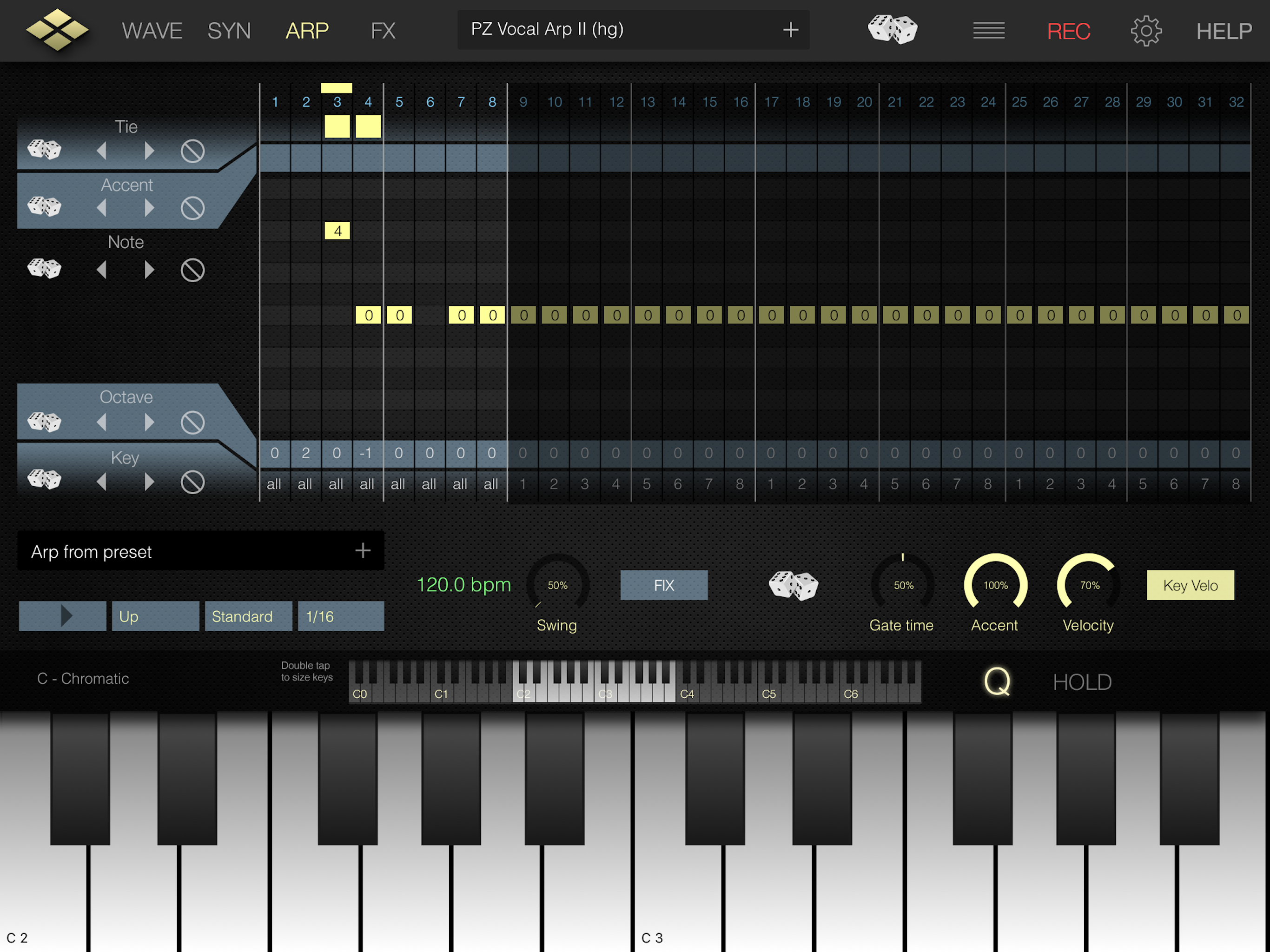Clear the Key row with reset icon
Screen dimensions: 1270x952
pos(192,483)
